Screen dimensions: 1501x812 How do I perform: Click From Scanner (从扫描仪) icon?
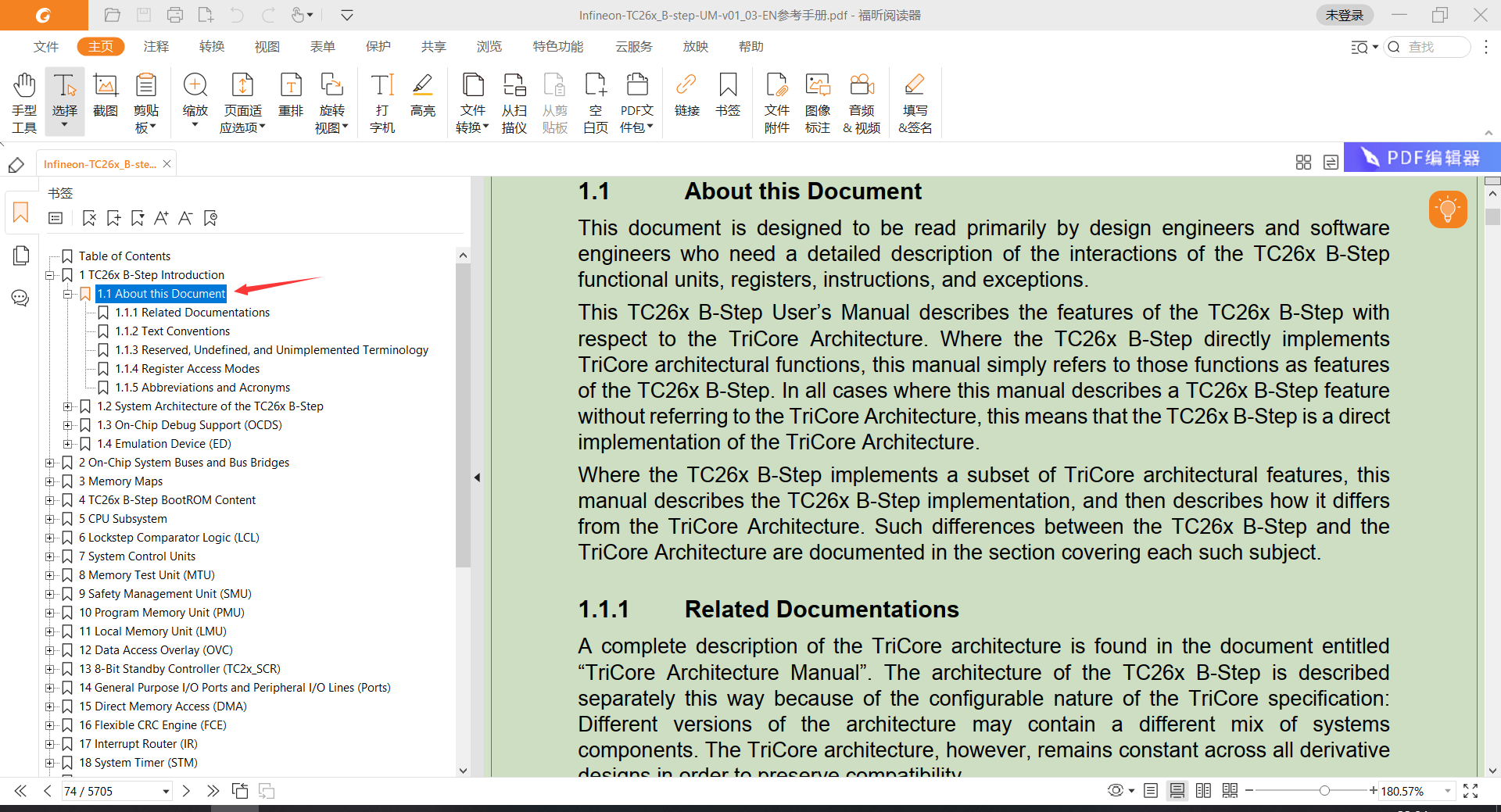[514, 102]
